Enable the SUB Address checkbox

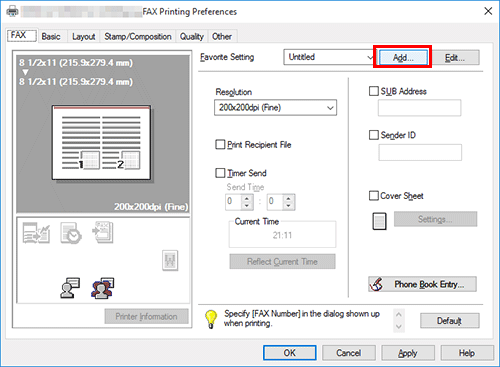coord(374,91)
